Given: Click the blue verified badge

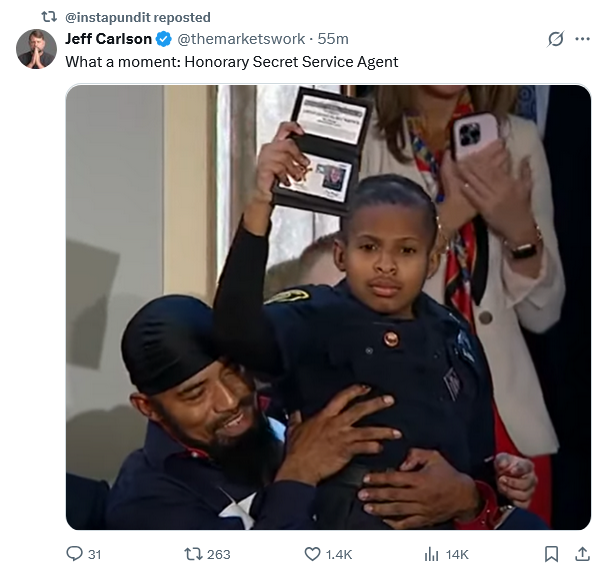Looking at the screenshot, I should click(x=164, y=39).
